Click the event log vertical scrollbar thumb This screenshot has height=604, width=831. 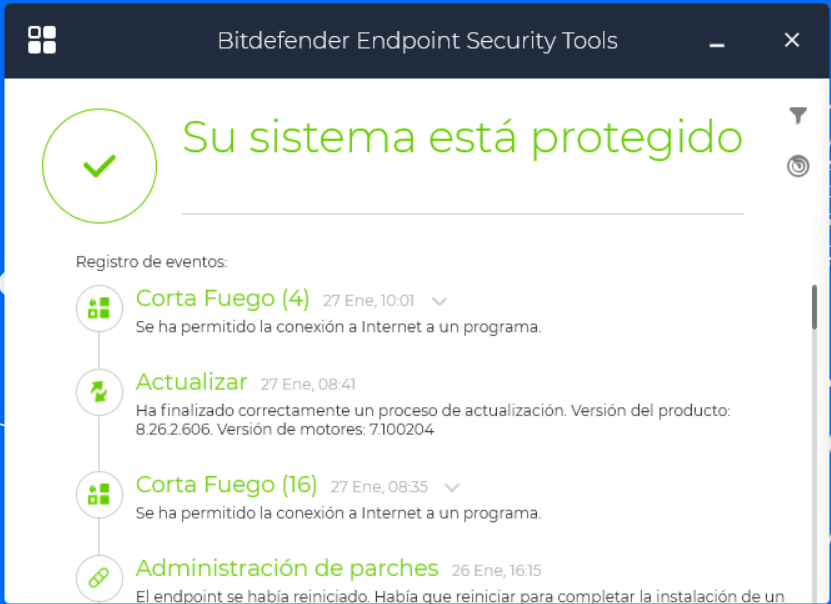815,308
